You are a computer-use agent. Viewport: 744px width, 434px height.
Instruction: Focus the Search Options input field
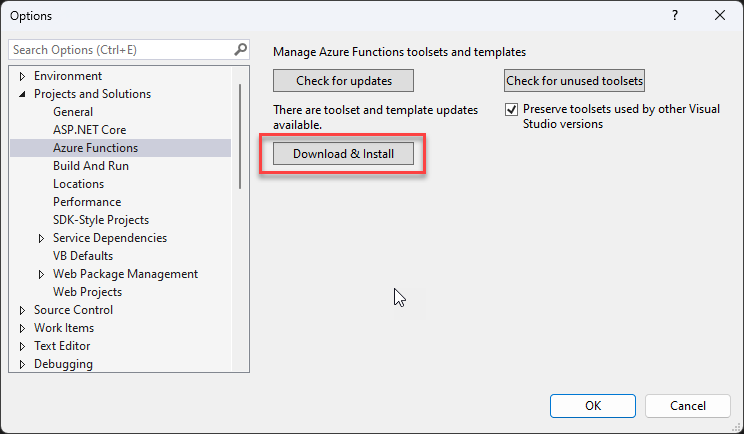[x=120, y=49]
